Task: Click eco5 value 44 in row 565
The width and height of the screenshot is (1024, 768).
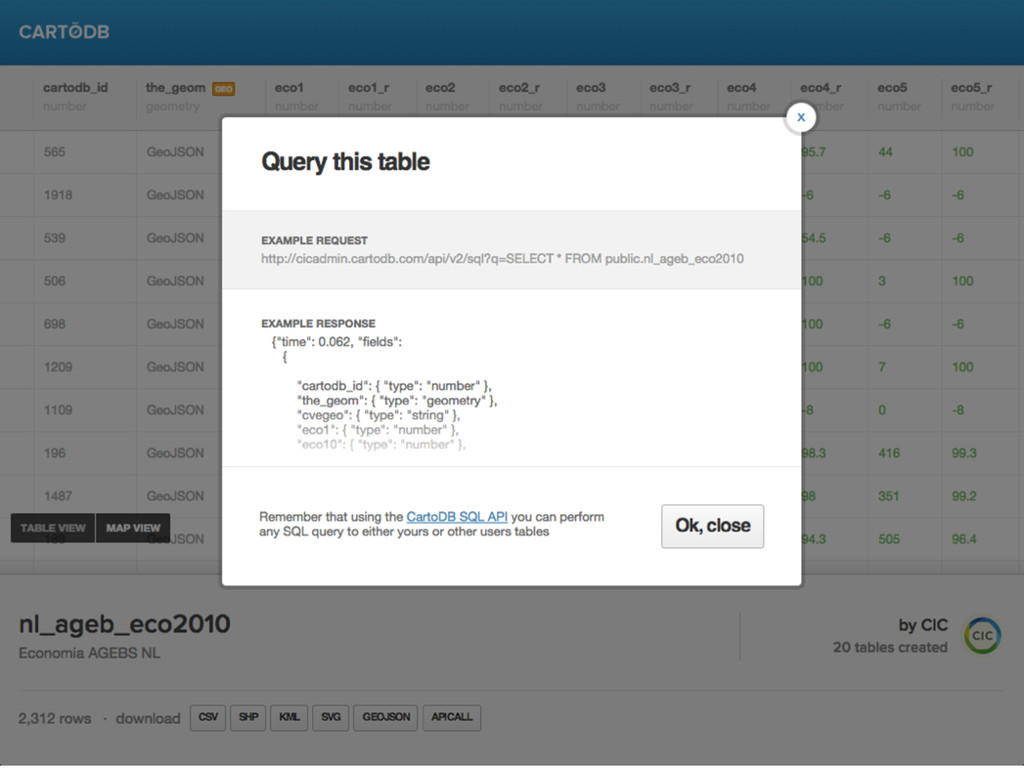Action: tap(886, 152)
